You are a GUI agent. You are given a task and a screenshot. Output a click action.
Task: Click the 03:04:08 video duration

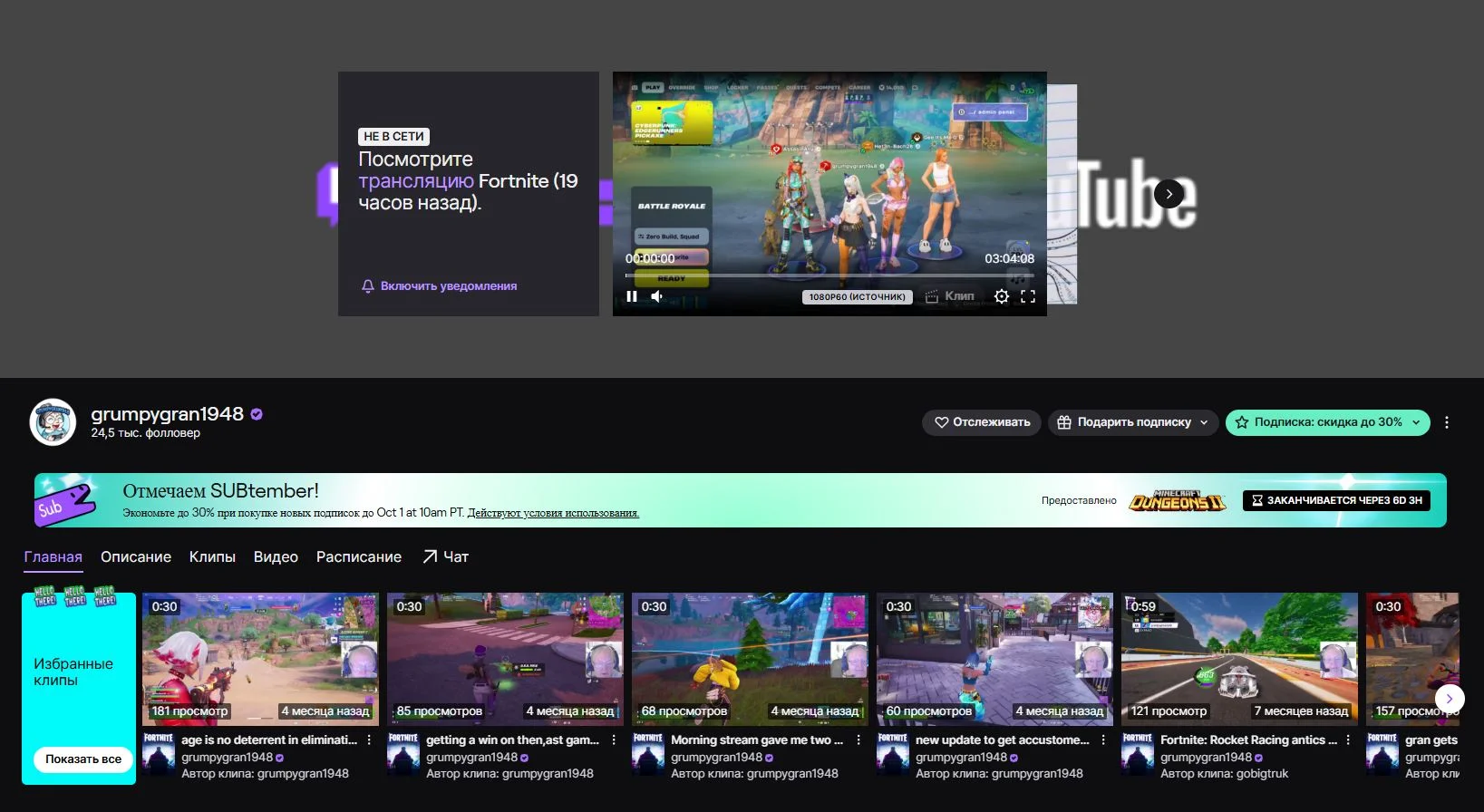1010,258
